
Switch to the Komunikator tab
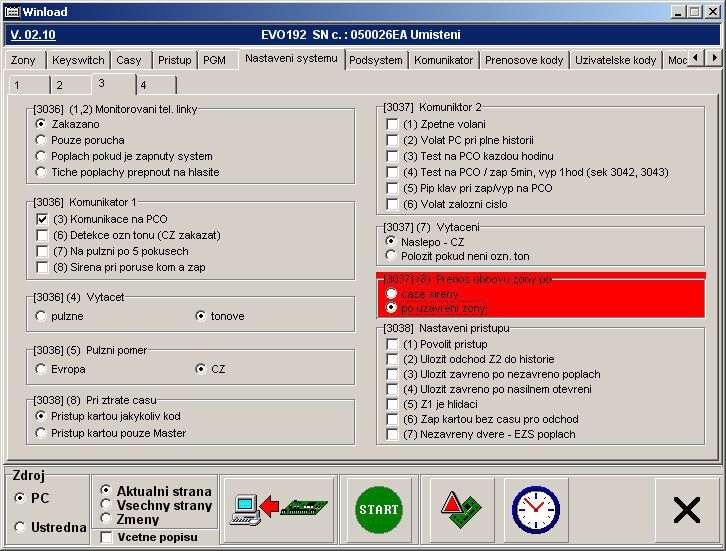point(443,60)
